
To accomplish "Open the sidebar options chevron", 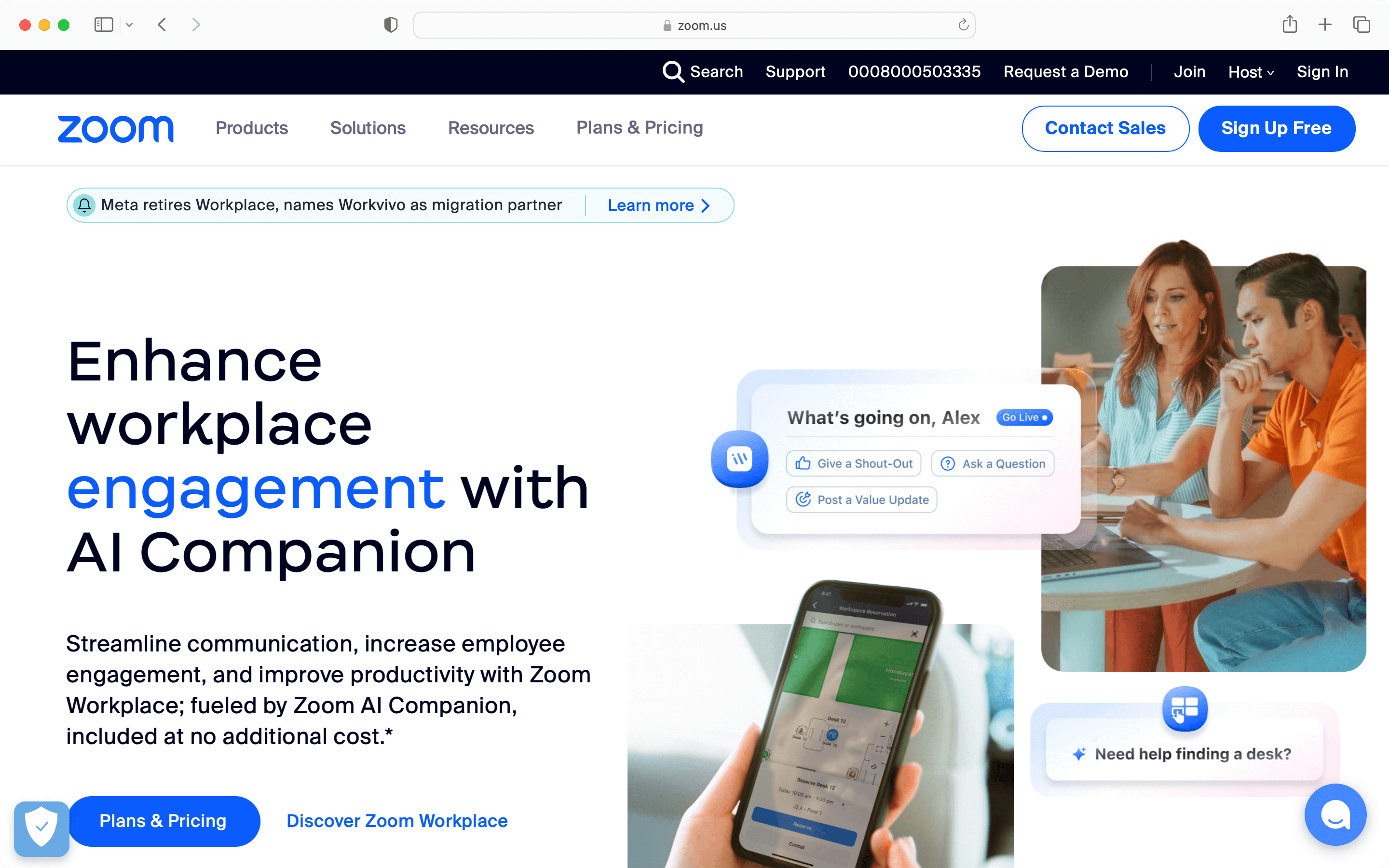I will tap(129, 25).
